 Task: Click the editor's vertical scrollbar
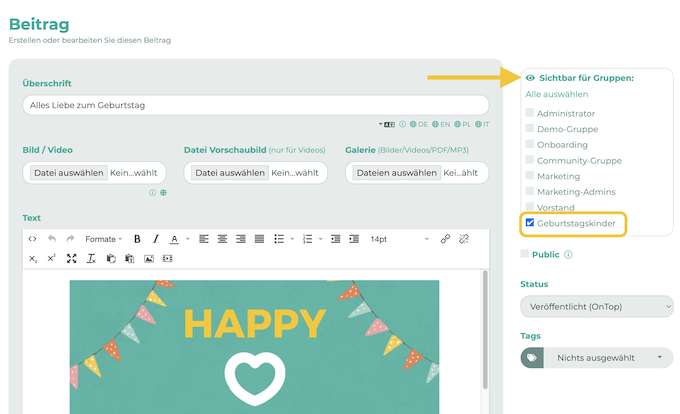click(485, 329)
